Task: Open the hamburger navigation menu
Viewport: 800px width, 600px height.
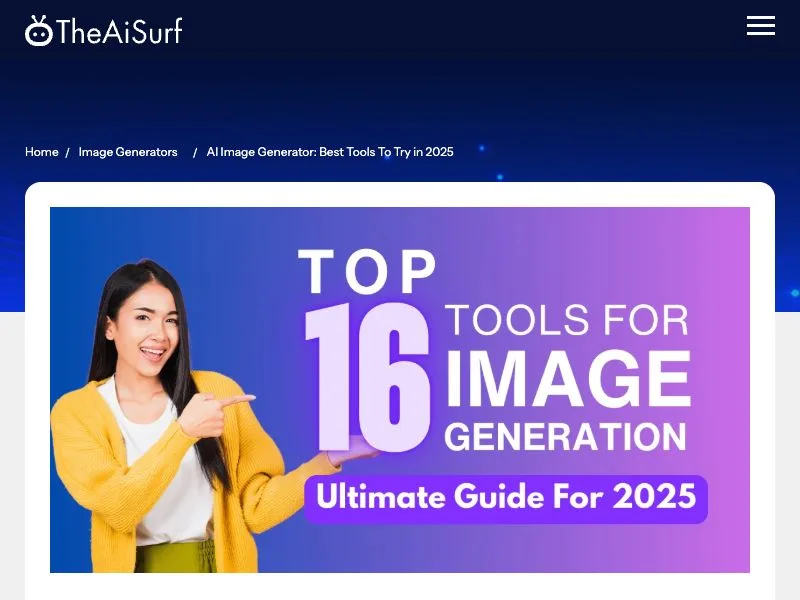Action: 761,26
